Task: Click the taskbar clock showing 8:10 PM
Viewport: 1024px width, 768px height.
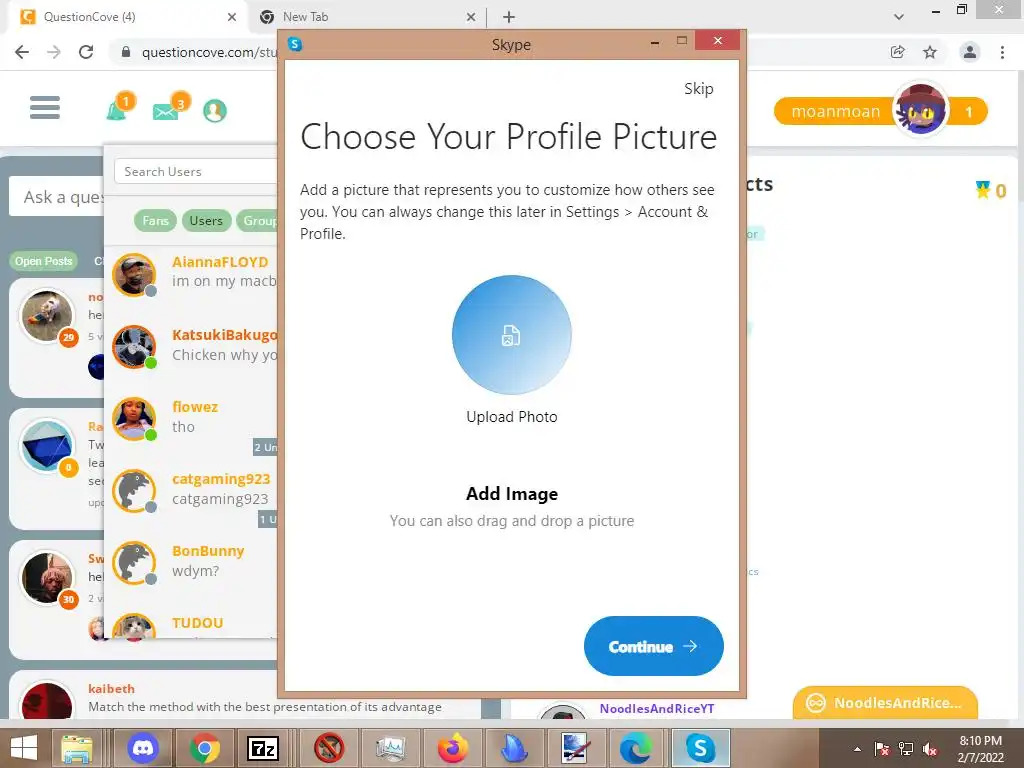Action: (980, 748)
